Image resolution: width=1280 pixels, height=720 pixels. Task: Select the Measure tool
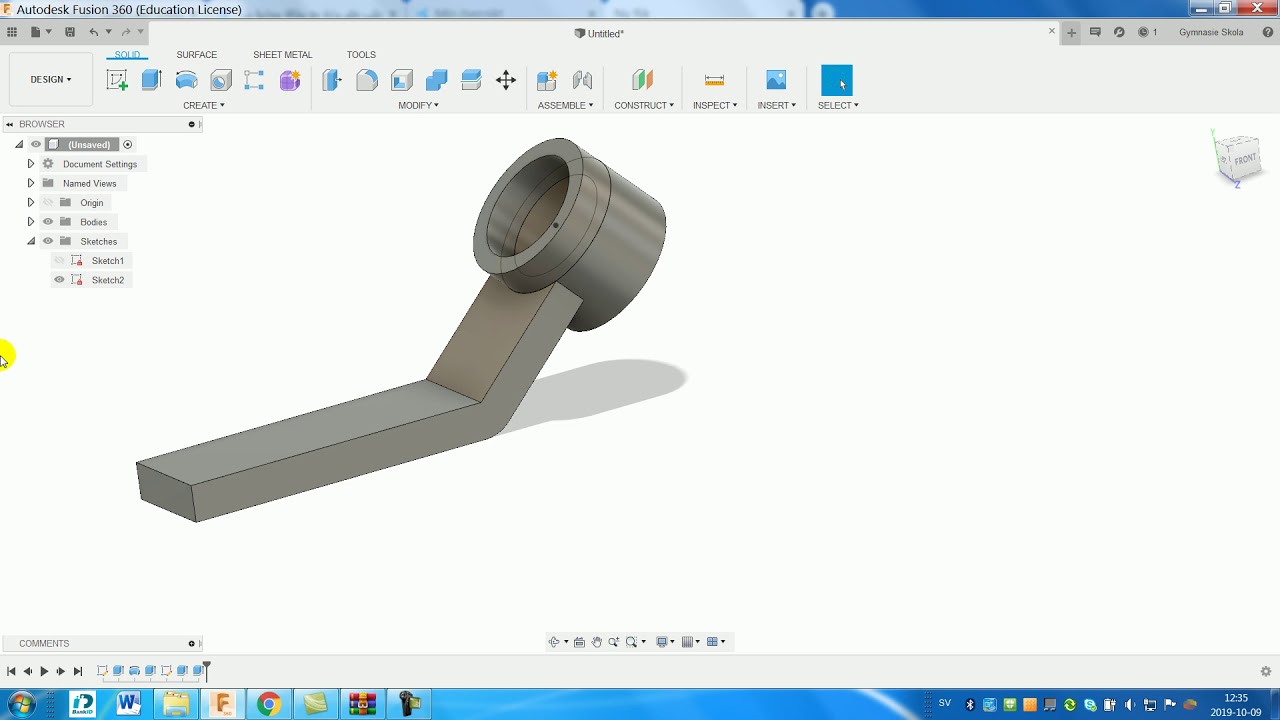(x=714, y=80)
